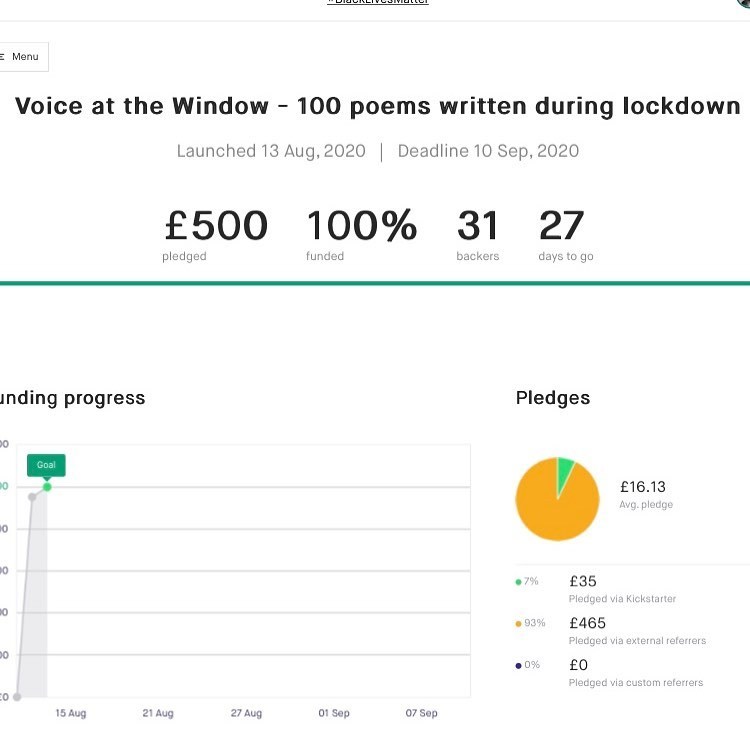Click the £16.13 average pledge value

click(x=643, y=487)
